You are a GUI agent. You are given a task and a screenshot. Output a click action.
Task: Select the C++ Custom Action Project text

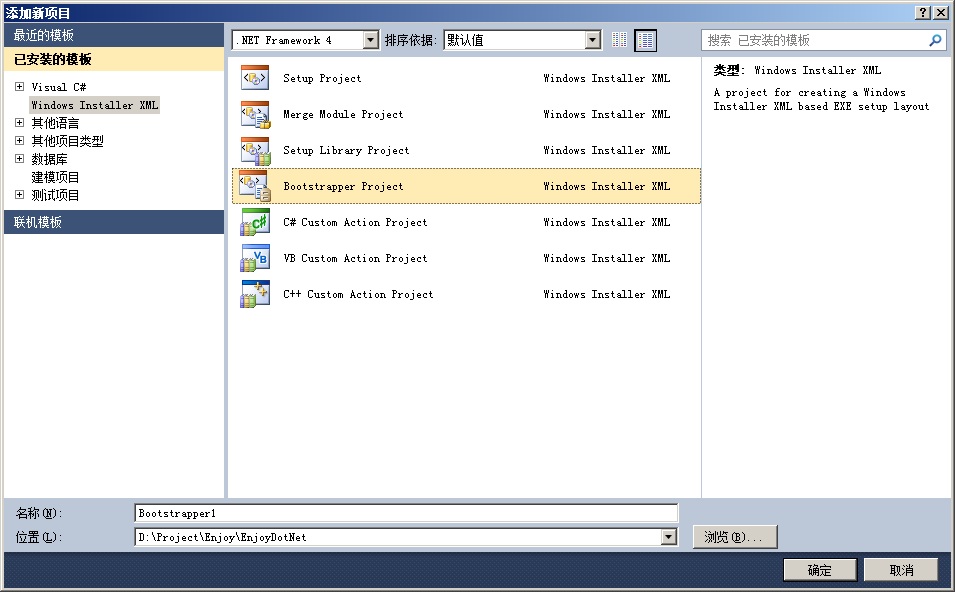358,294
